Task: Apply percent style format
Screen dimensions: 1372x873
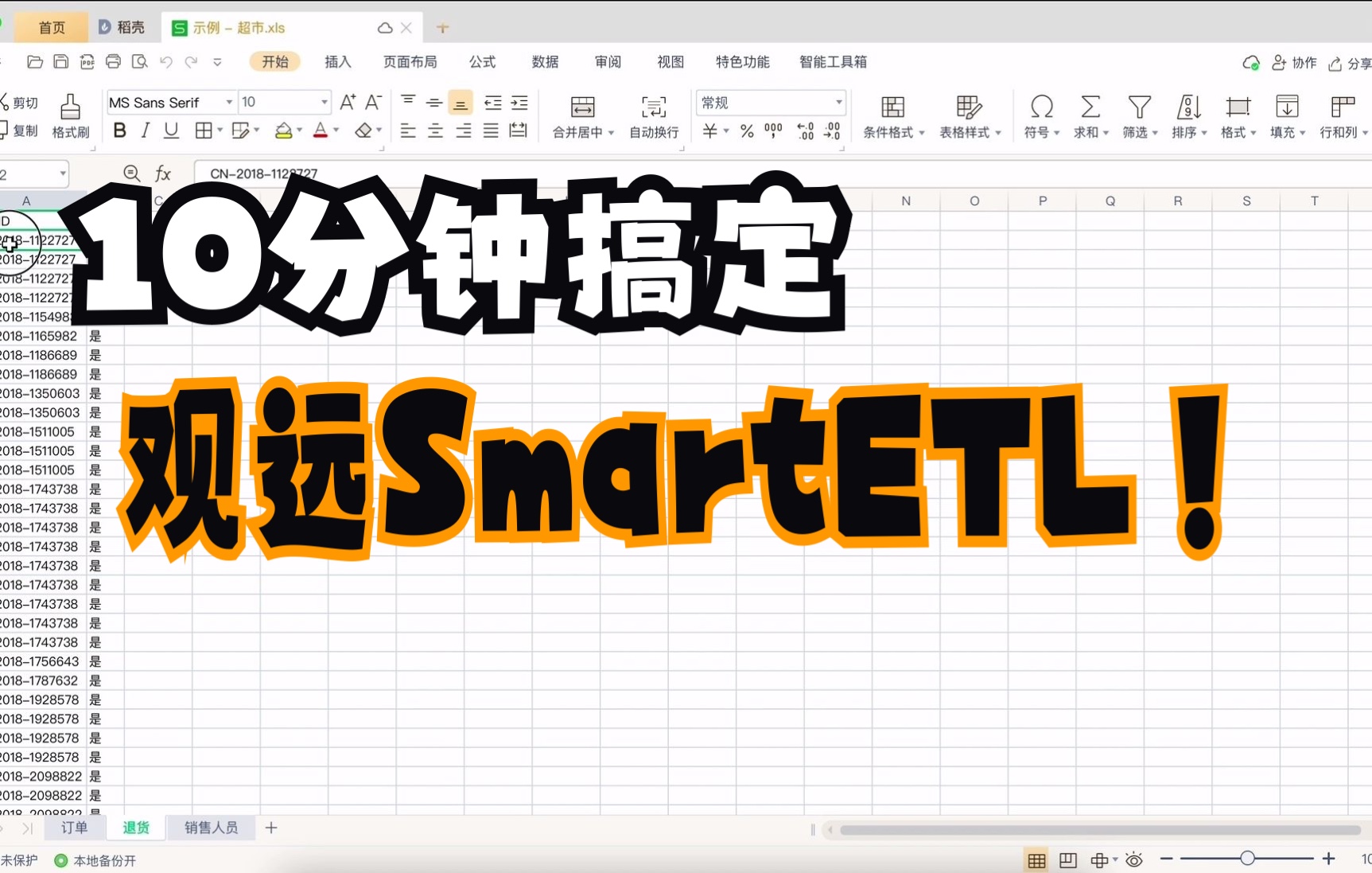Action: point(747,131)
